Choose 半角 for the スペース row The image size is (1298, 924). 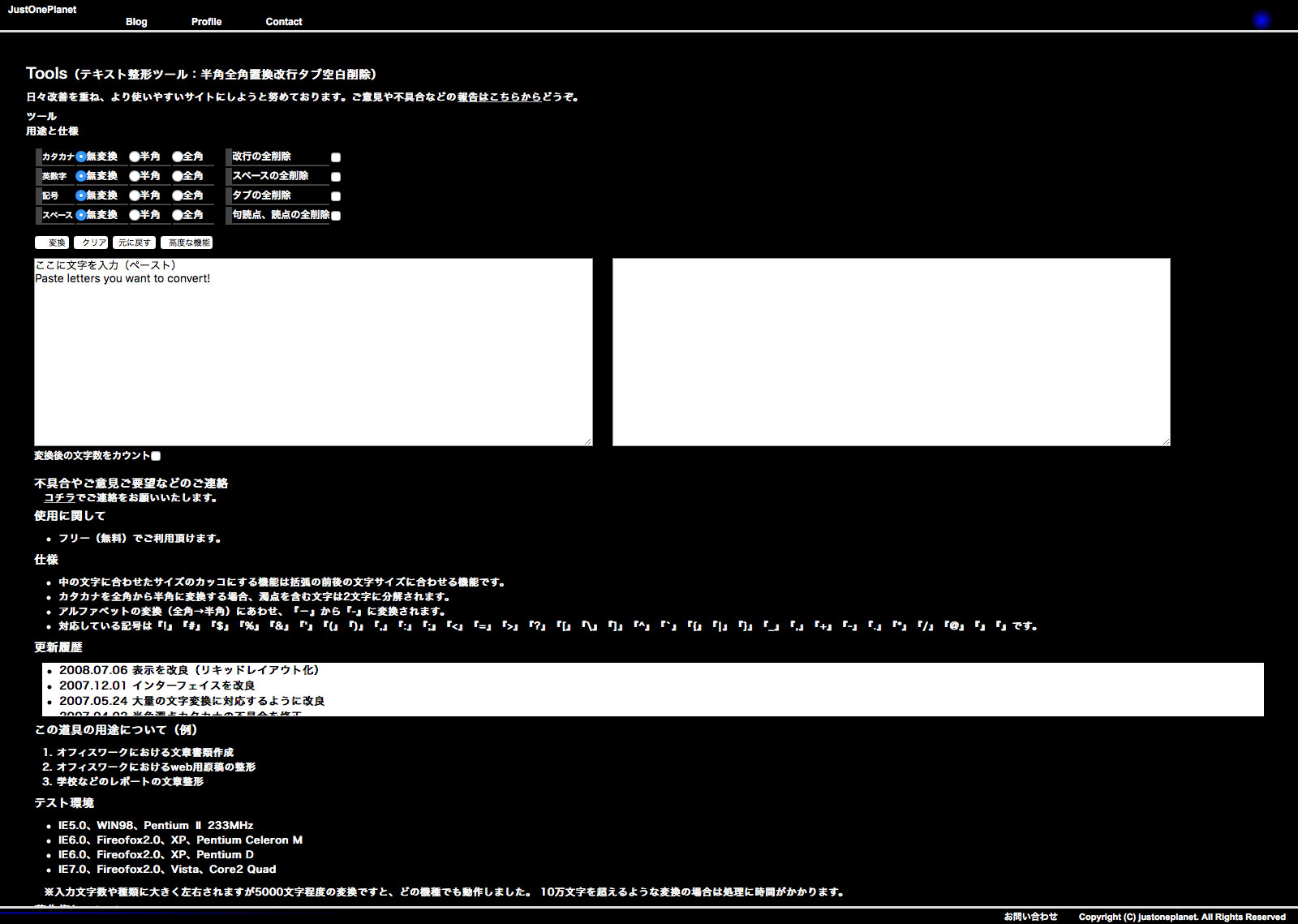(x=135, y=215)
